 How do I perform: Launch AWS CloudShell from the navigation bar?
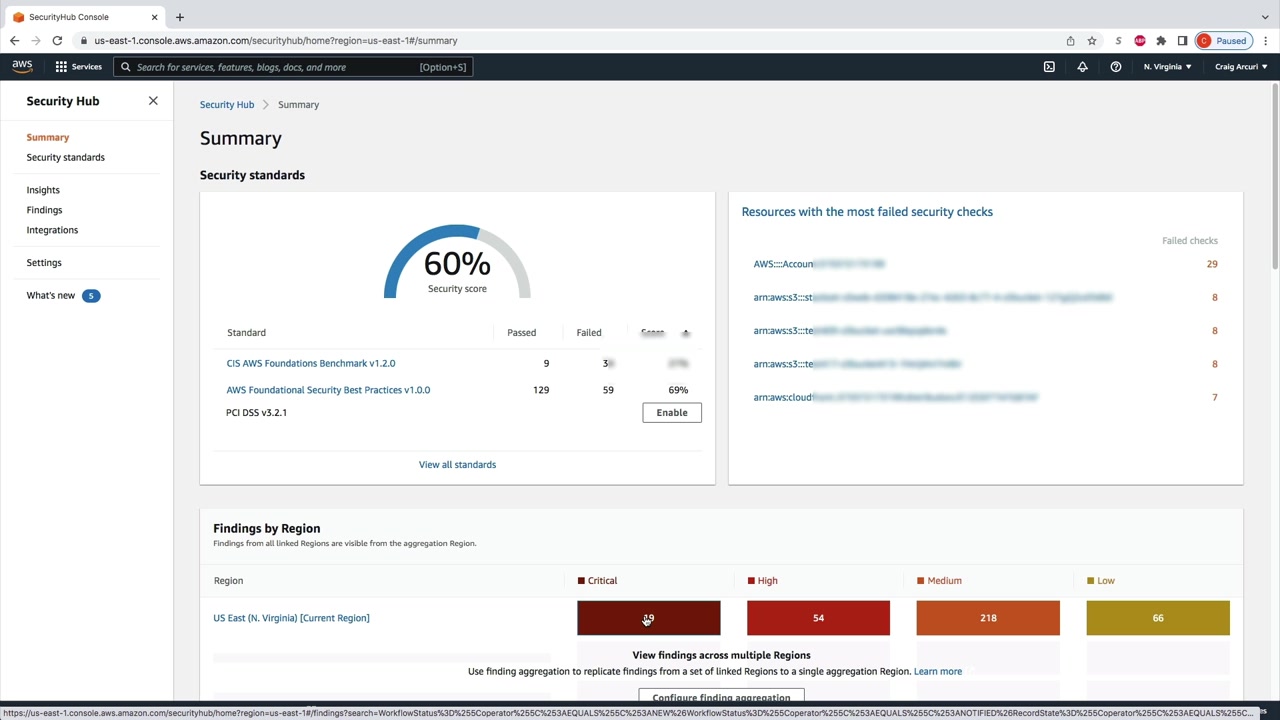click(1049, 67)
